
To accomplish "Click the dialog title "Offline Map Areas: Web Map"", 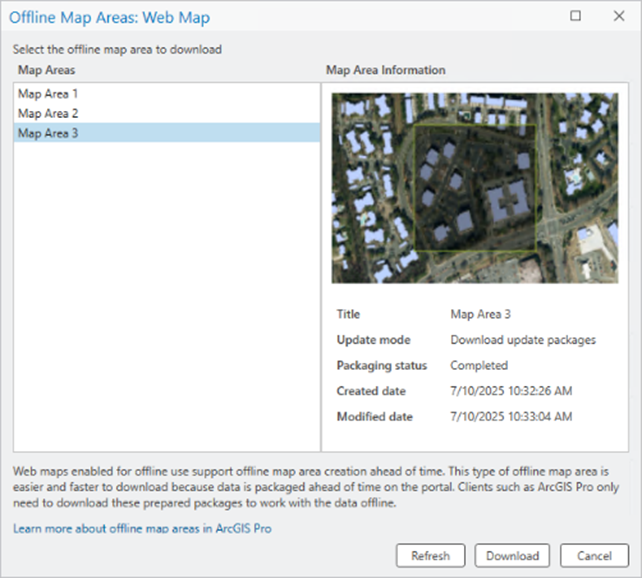I will click(110, 18).
